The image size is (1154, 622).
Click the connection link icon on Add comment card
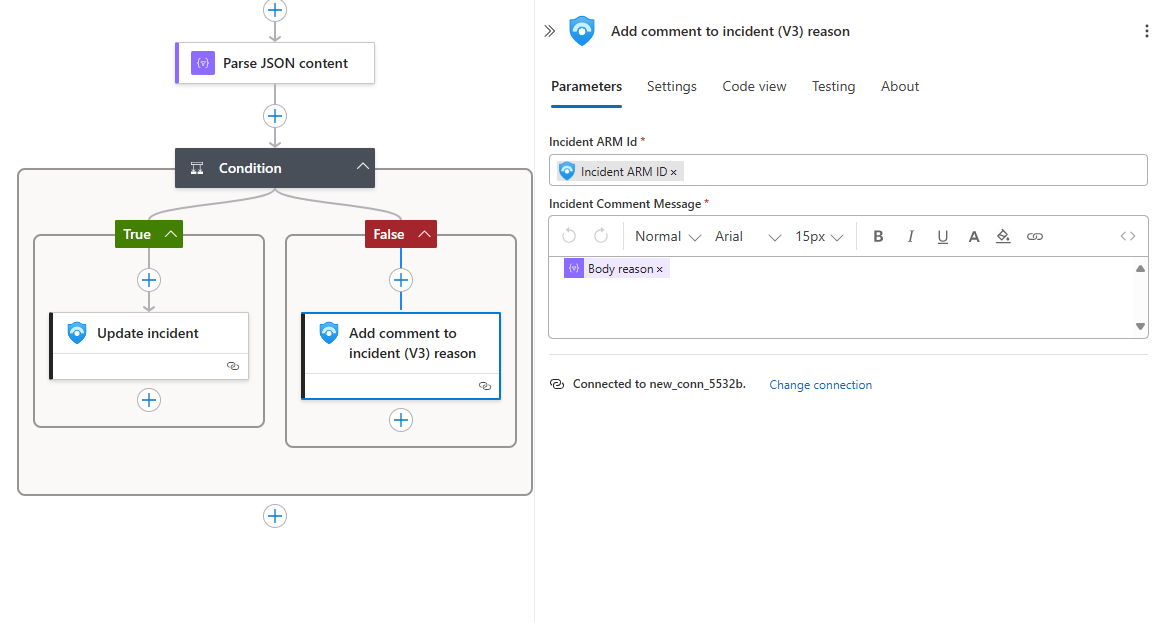[x=484, y=386]
